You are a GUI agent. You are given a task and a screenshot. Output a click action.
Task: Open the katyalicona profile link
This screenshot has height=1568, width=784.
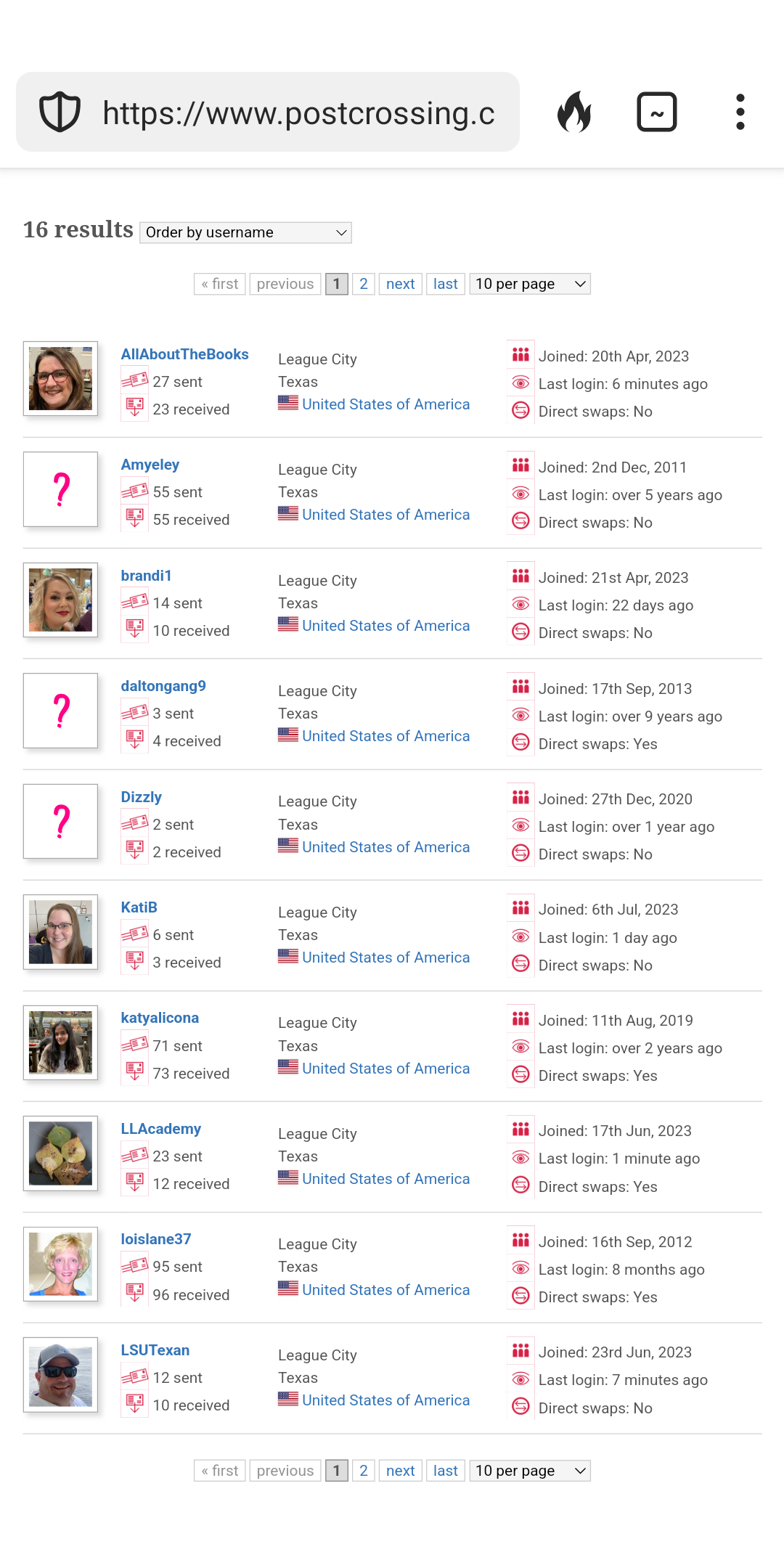160,1018
